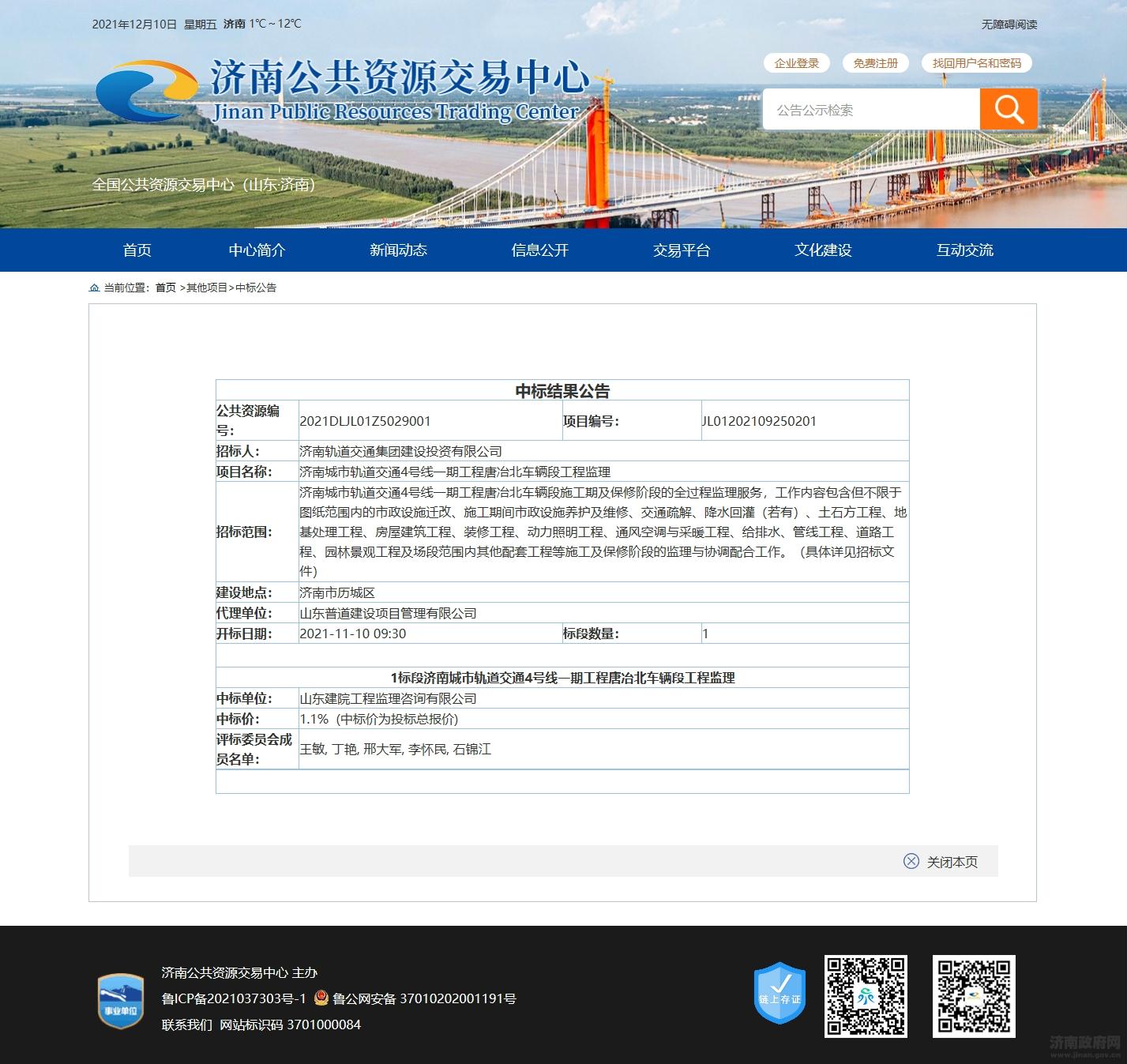Image resolution: width=1127 pixels, height=1064 pixels.
Task: Focus the 公告公示检索 search field
Action: pyautogui.click(x=870, y=110)
